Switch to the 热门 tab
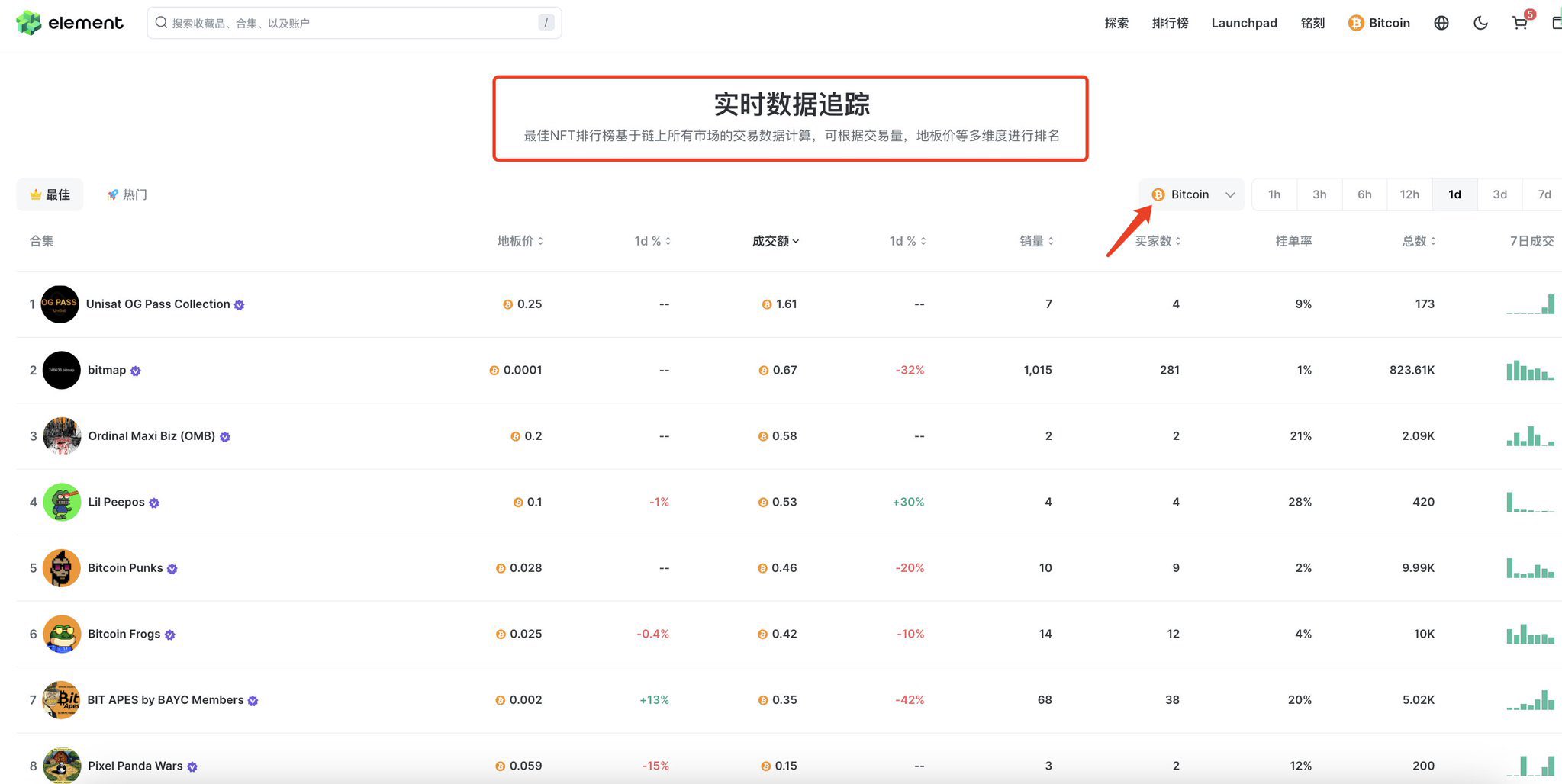Image resolution: width=1562 pixels, height=784 pixels. click(127, 194)
